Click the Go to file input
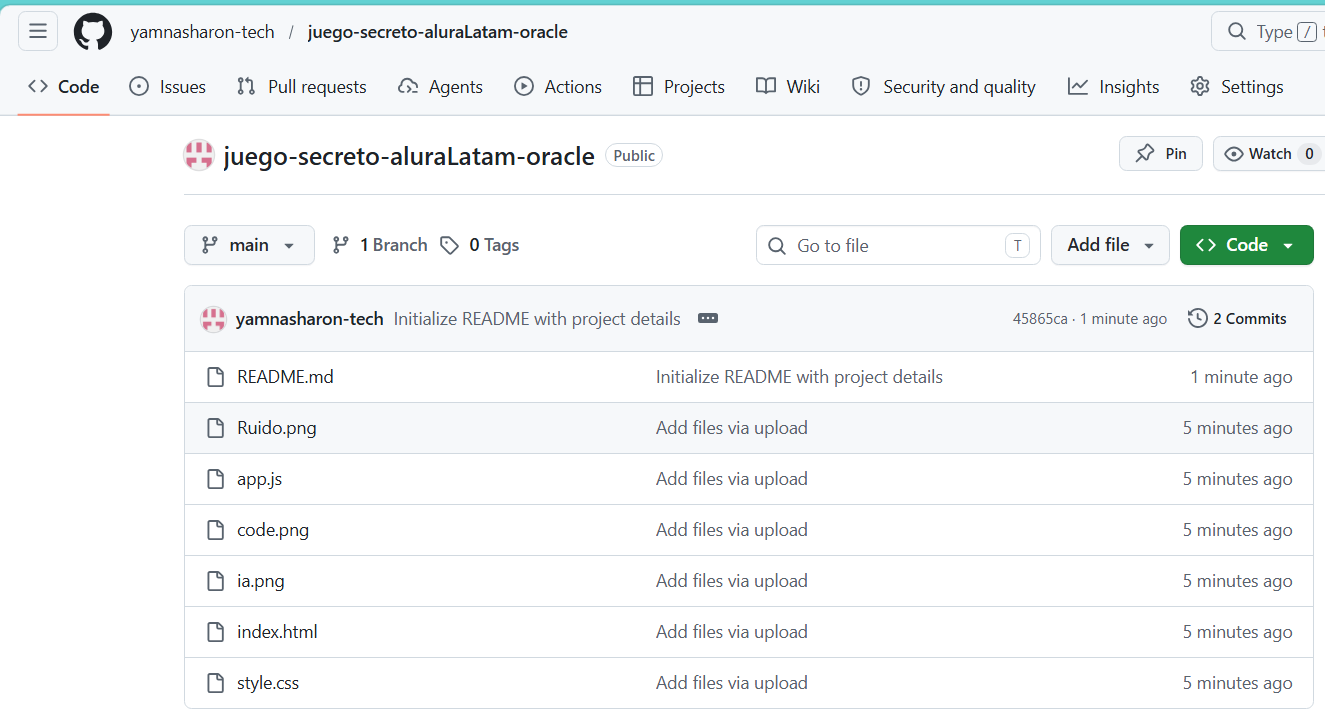The height and width of the screenshot is (726, 1325). (x=898, y=245)
